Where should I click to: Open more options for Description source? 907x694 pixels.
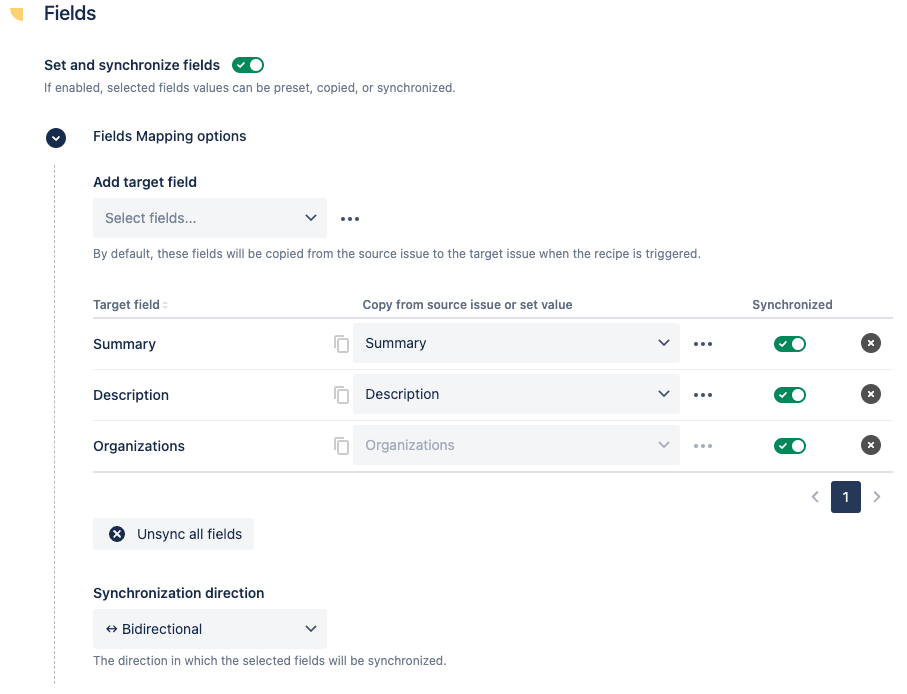click(x=703, y=395)
